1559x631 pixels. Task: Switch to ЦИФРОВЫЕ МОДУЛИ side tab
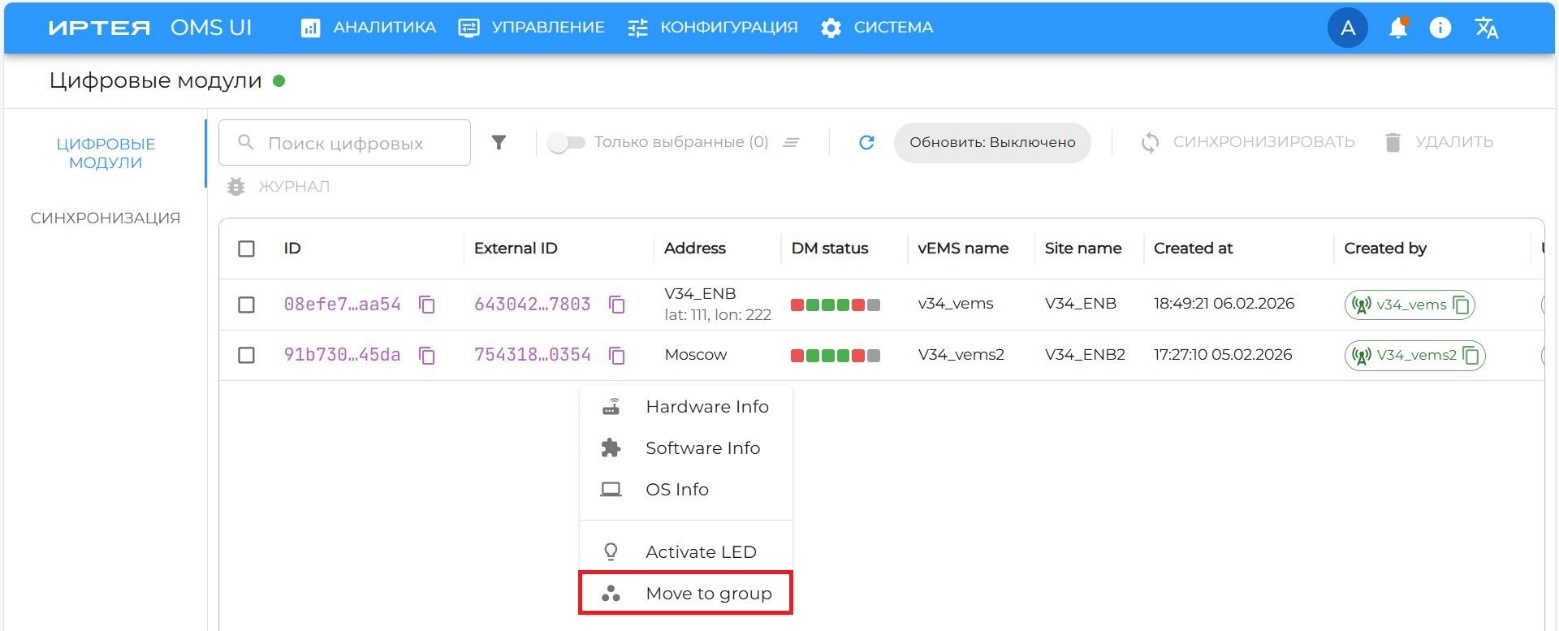tap(105, 153)
